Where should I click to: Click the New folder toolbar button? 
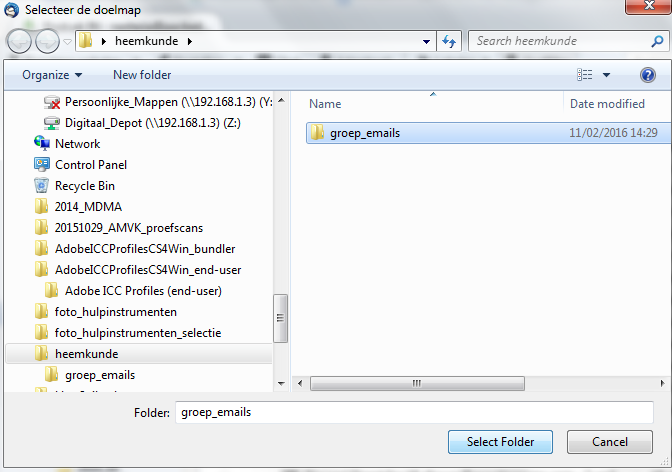click(x=142, y=75)
